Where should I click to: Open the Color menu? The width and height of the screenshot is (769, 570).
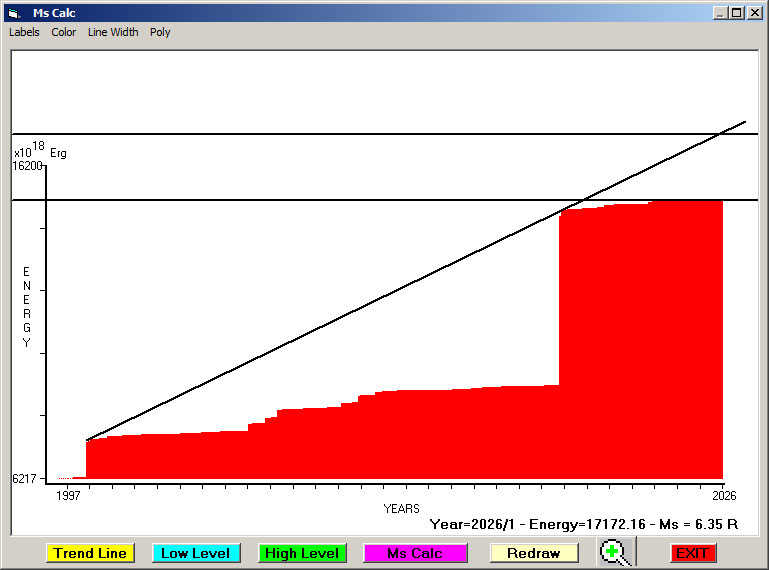point(64,32)
